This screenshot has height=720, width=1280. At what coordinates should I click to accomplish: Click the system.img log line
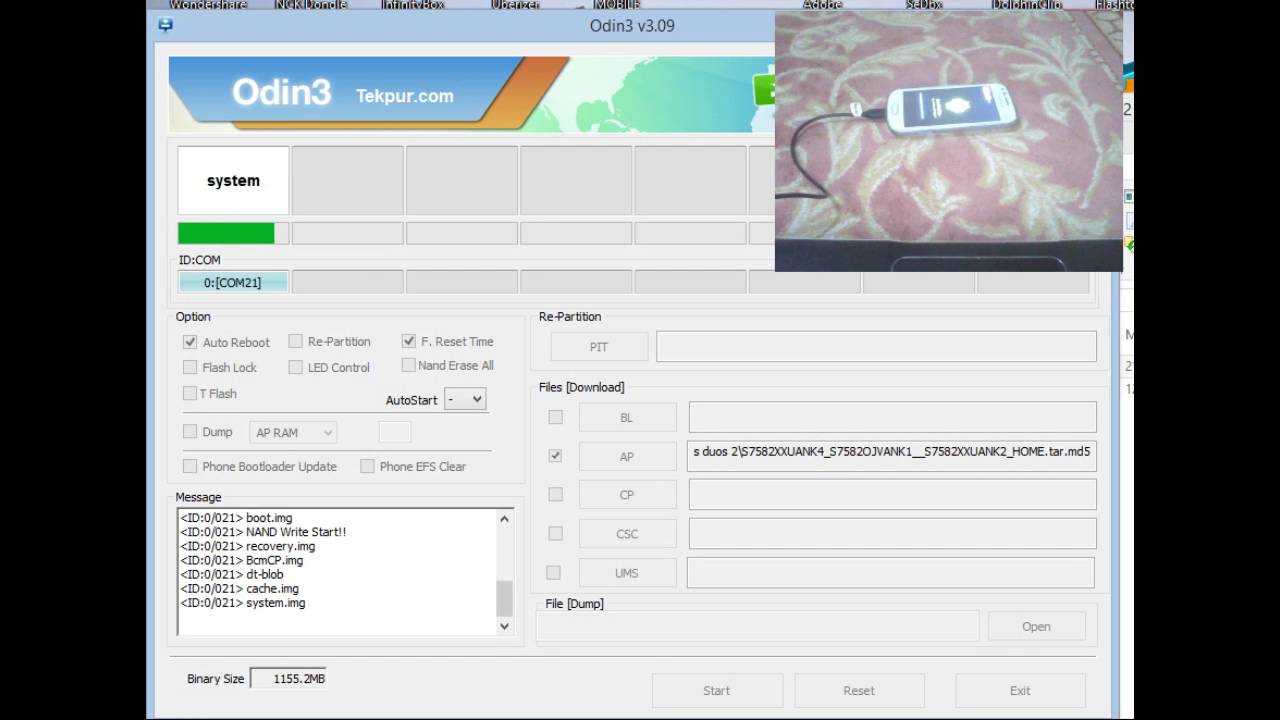243,603
